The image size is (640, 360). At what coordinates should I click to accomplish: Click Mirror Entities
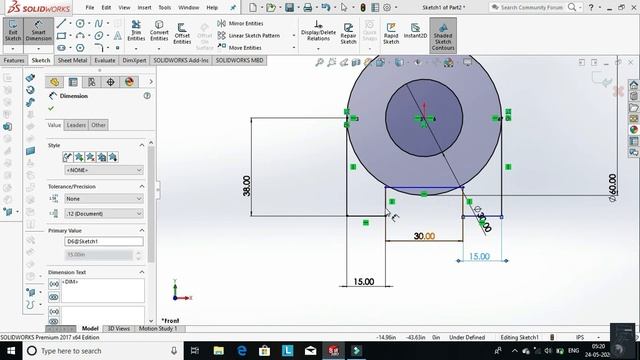tap(241, 24)
